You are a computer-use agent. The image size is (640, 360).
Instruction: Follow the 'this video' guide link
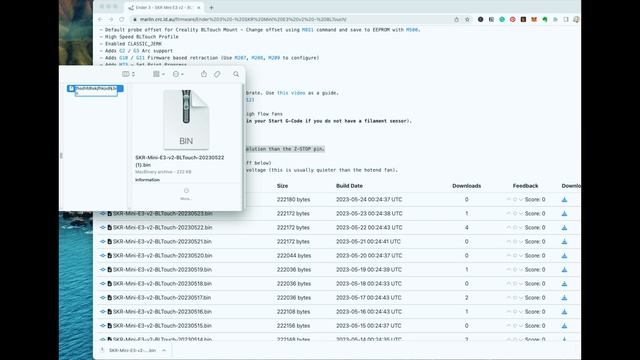click(x=291, y=93)
